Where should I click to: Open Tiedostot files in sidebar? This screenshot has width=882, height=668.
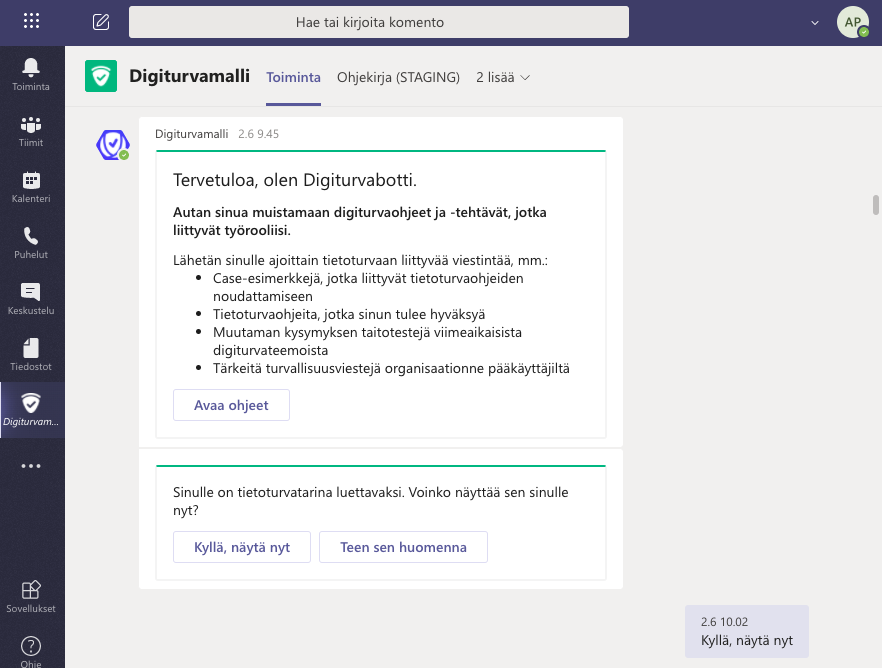point(31,354)
